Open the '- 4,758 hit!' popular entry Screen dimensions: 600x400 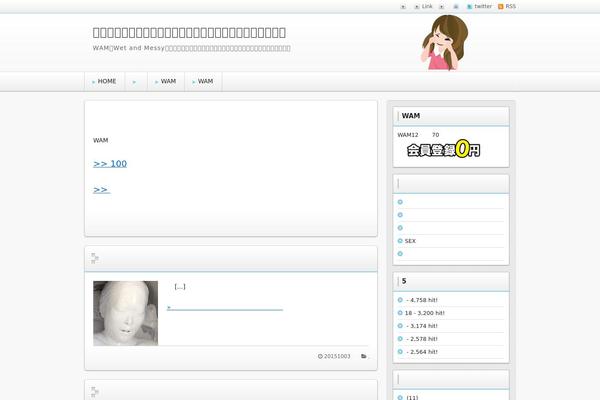422,300
